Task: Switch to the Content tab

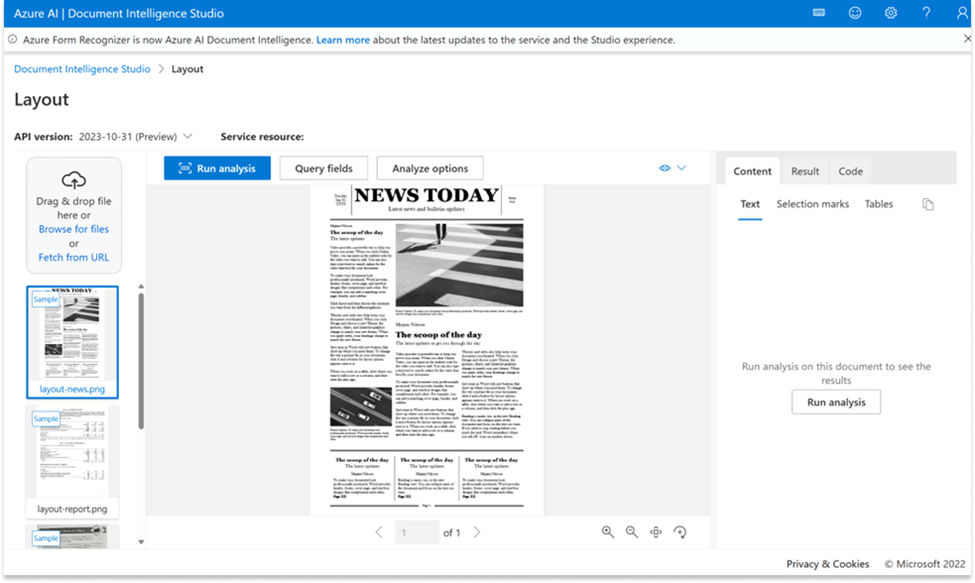Action: click(x=752, y=172)
